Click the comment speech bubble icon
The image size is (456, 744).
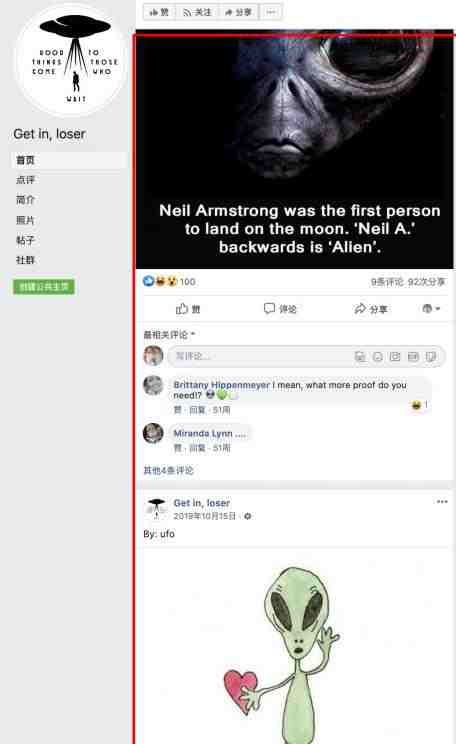pyautogui.click(x=269, y=308)
